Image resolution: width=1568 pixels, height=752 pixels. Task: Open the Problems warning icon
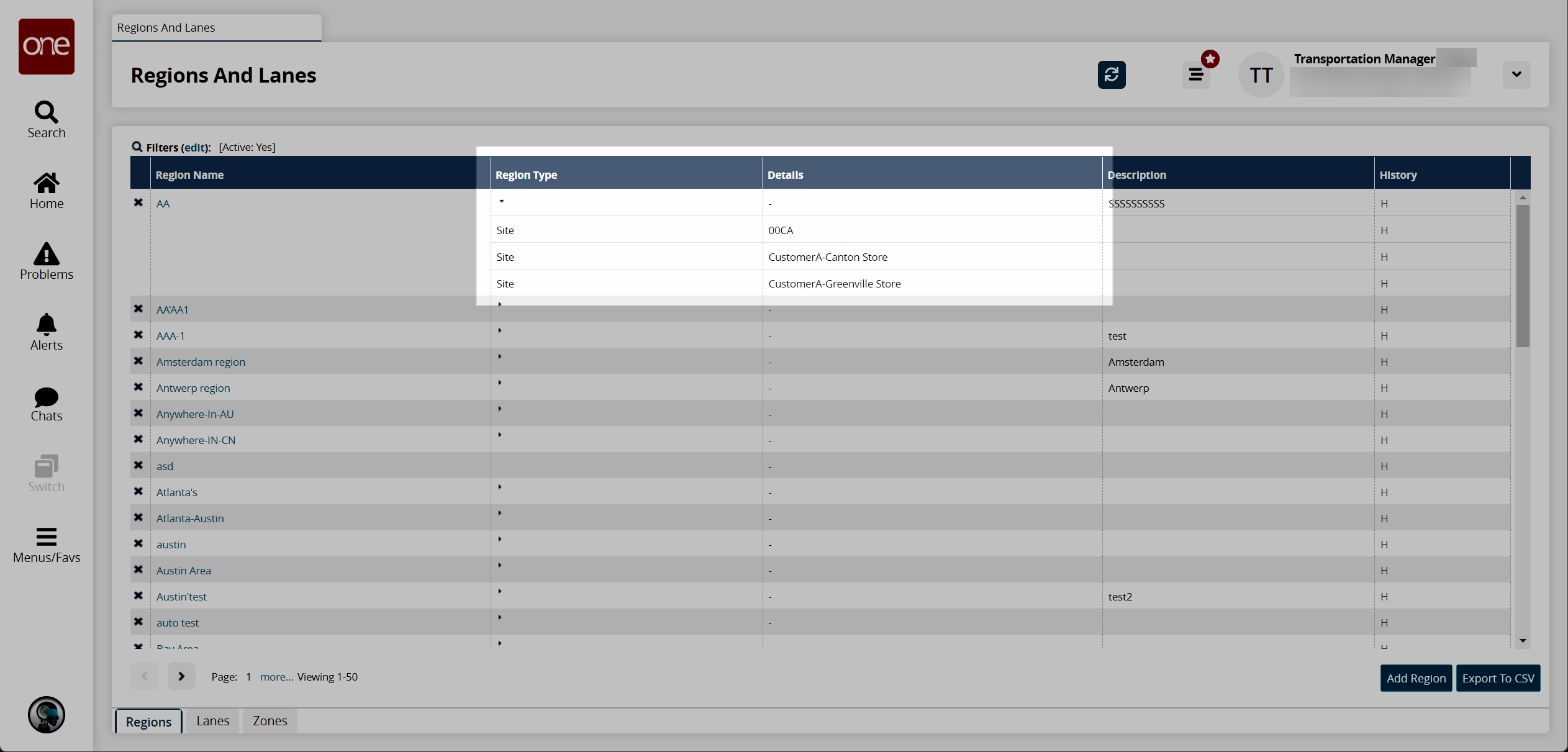tap(46, 261)
